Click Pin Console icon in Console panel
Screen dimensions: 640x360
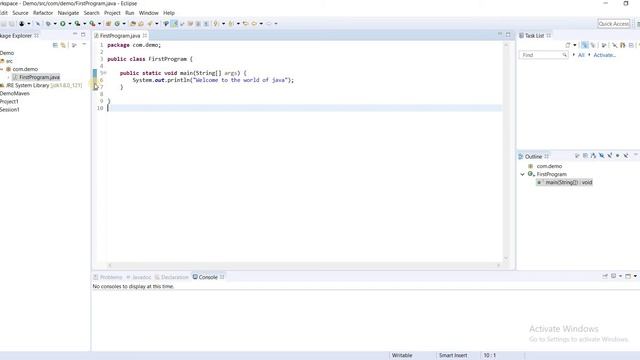pos(605,276)
